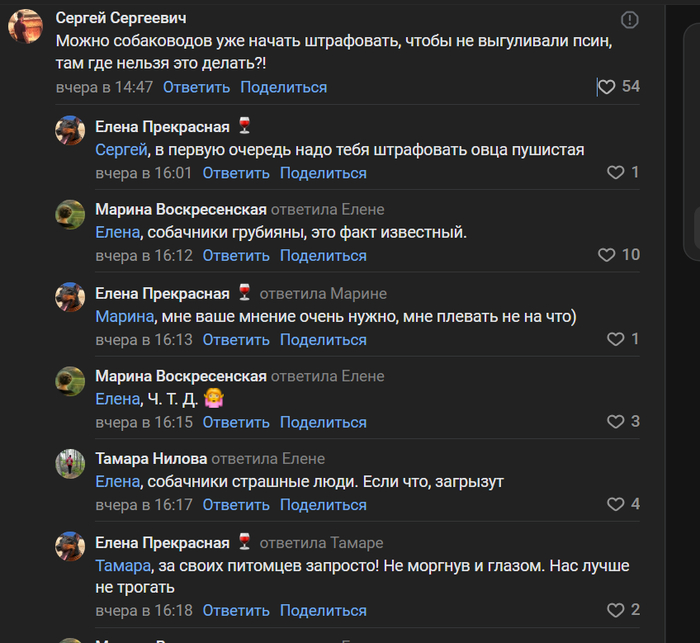Click the "Марина" mention in the 16:13 comment

[x=125, y=316]
